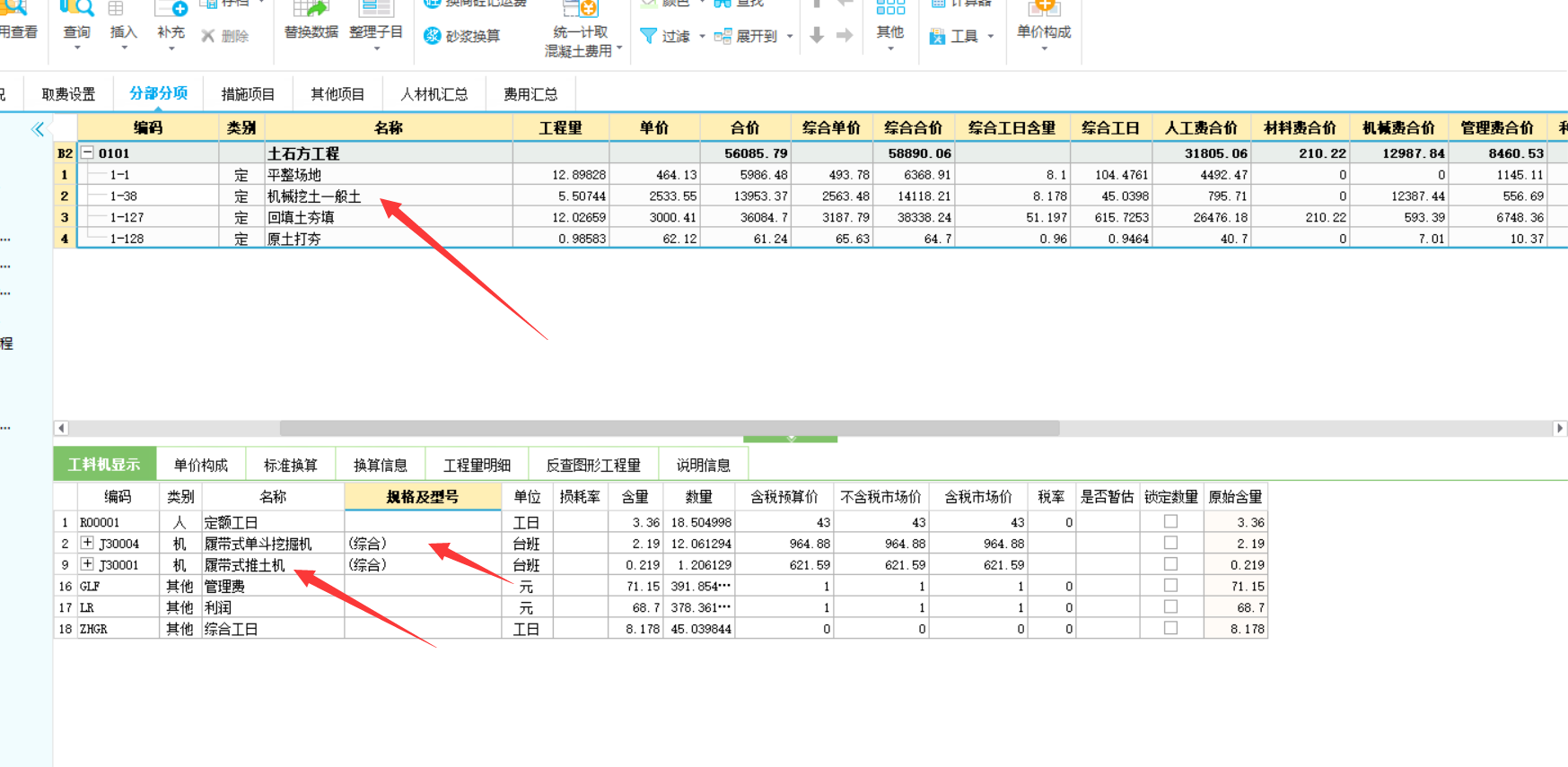Select the 工程量明细 tab
Screen dimensions: 1568x767
pyautogui.click(x=477, y=465)
